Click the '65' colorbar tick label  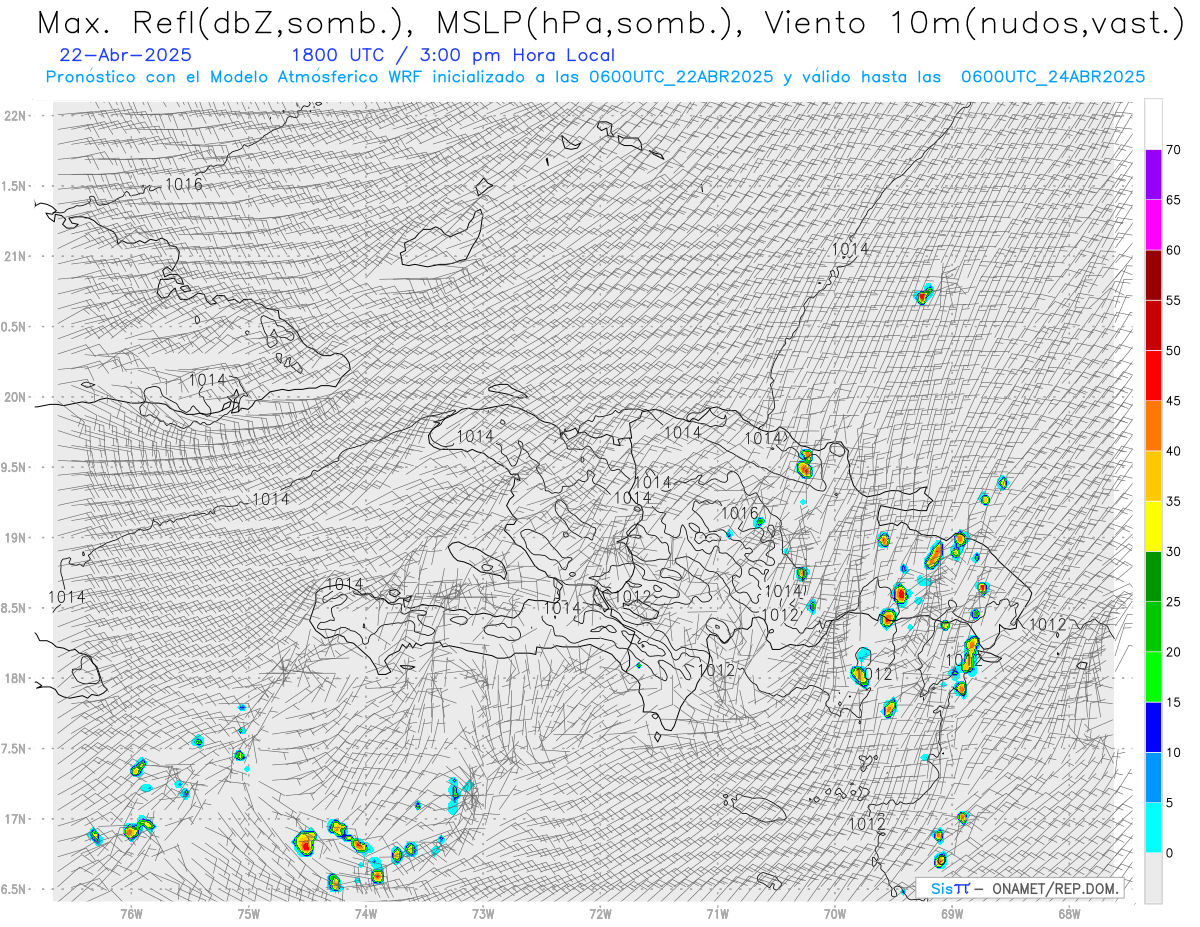(1173, 200)
